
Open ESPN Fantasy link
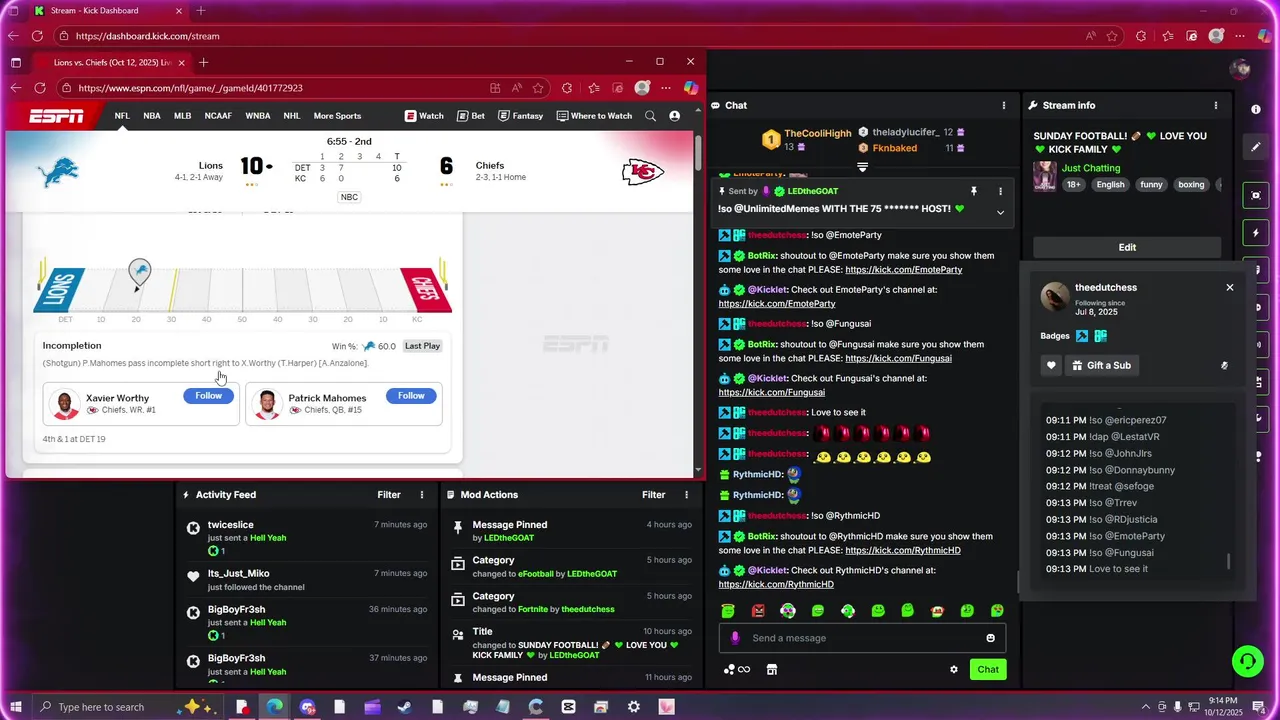pos(520,116)
